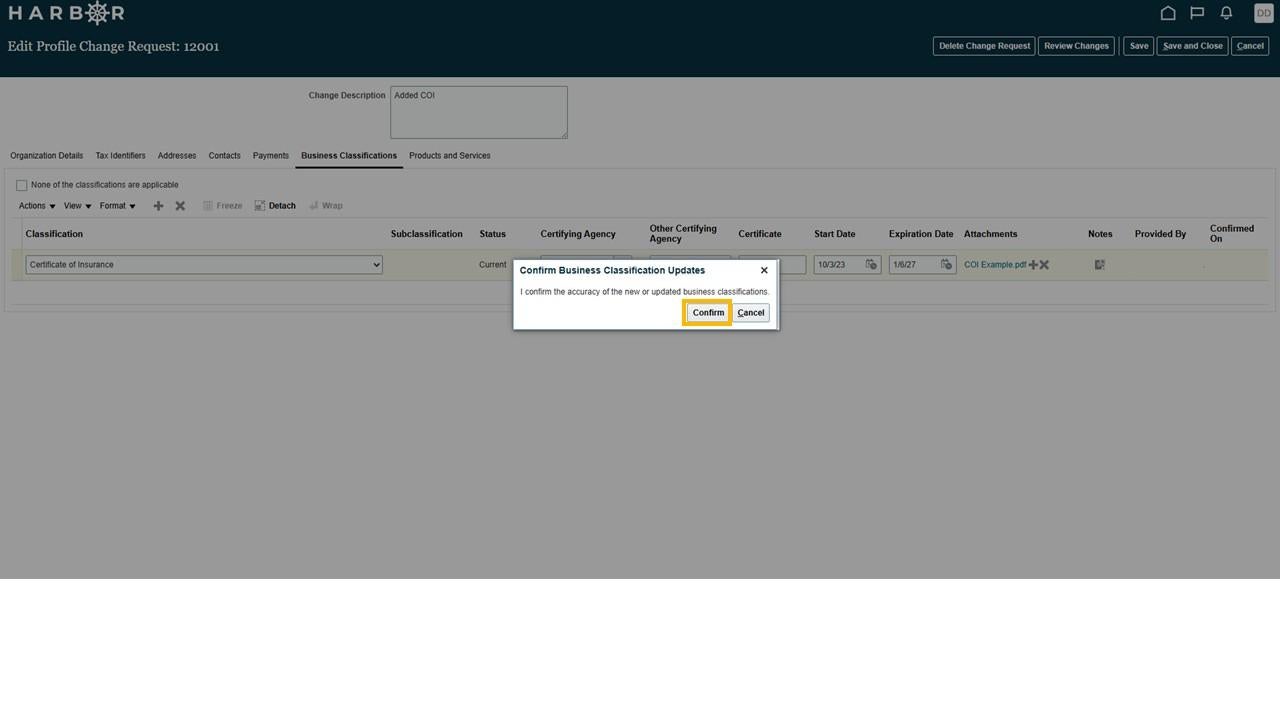Switch to Organization Details tab

pyautogui.click(x=47, y=156)
